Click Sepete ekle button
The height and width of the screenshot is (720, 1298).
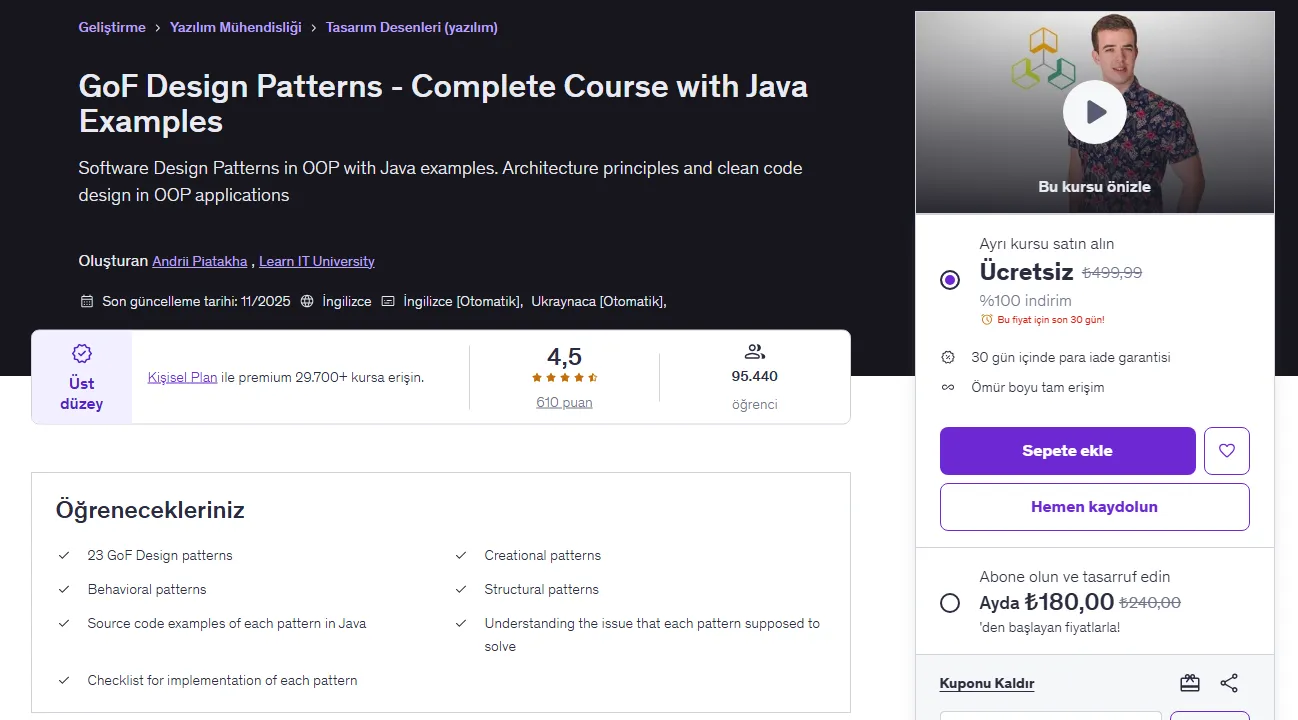[1067, 451]
